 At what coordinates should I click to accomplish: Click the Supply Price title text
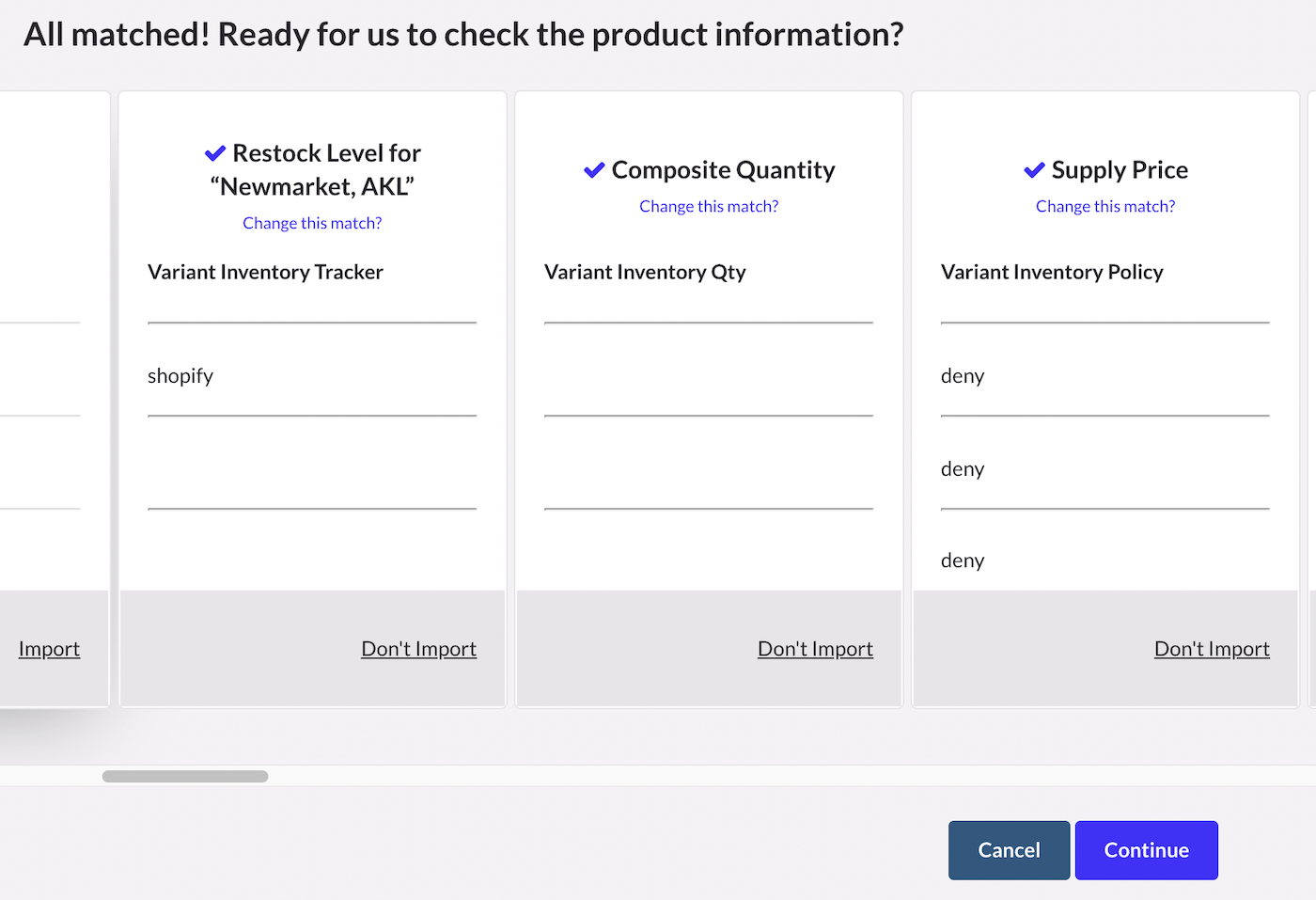tap(1120, 170)
